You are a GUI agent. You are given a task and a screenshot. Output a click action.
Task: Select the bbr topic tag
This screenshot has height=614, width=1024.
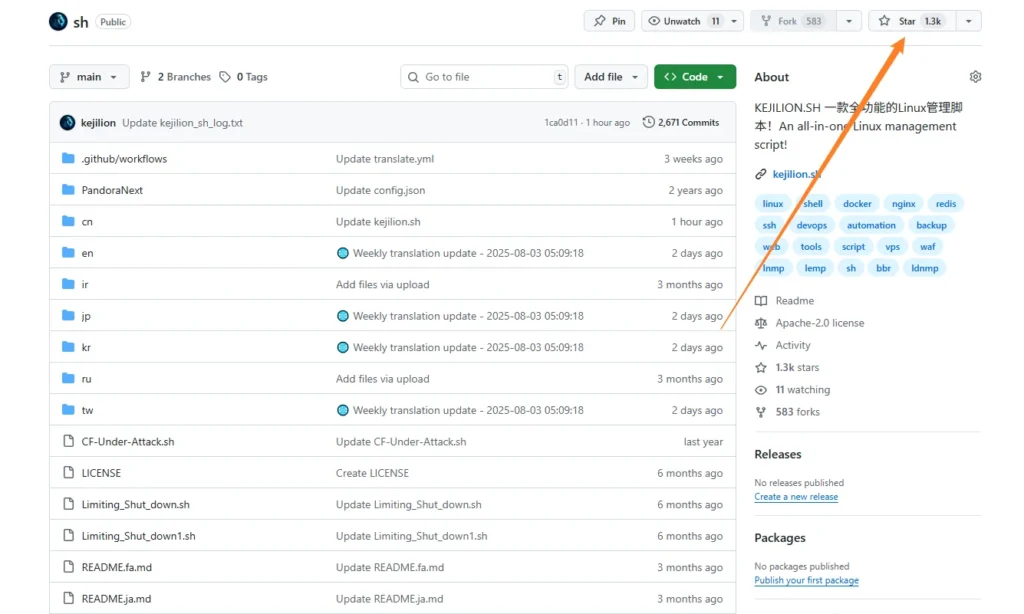tap(883, 268)
